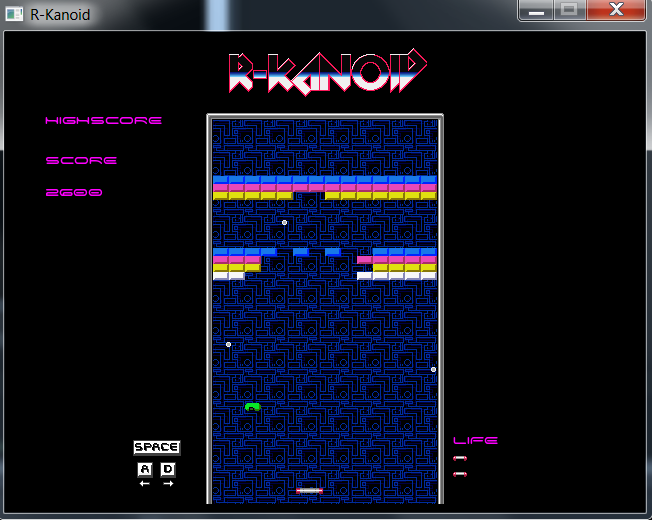Image resolution: width=652 pixels, height=520 pixels.
Task: Click the isolated blue brick left of center
Action: coord(300,251)
